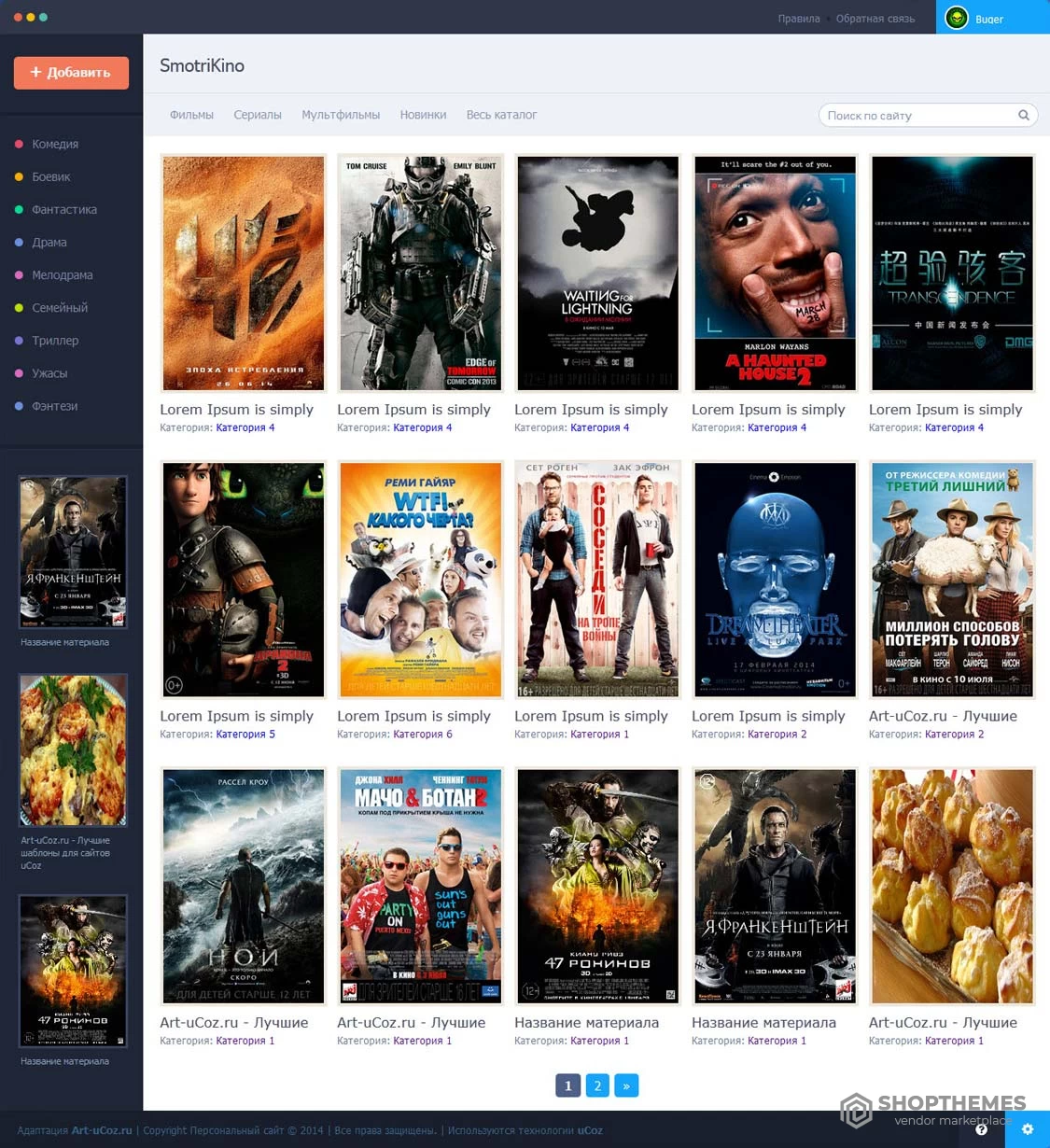Select Триллер genre in sidebar
This screenshot has width=1050, height=1148.
click(55, 341)
